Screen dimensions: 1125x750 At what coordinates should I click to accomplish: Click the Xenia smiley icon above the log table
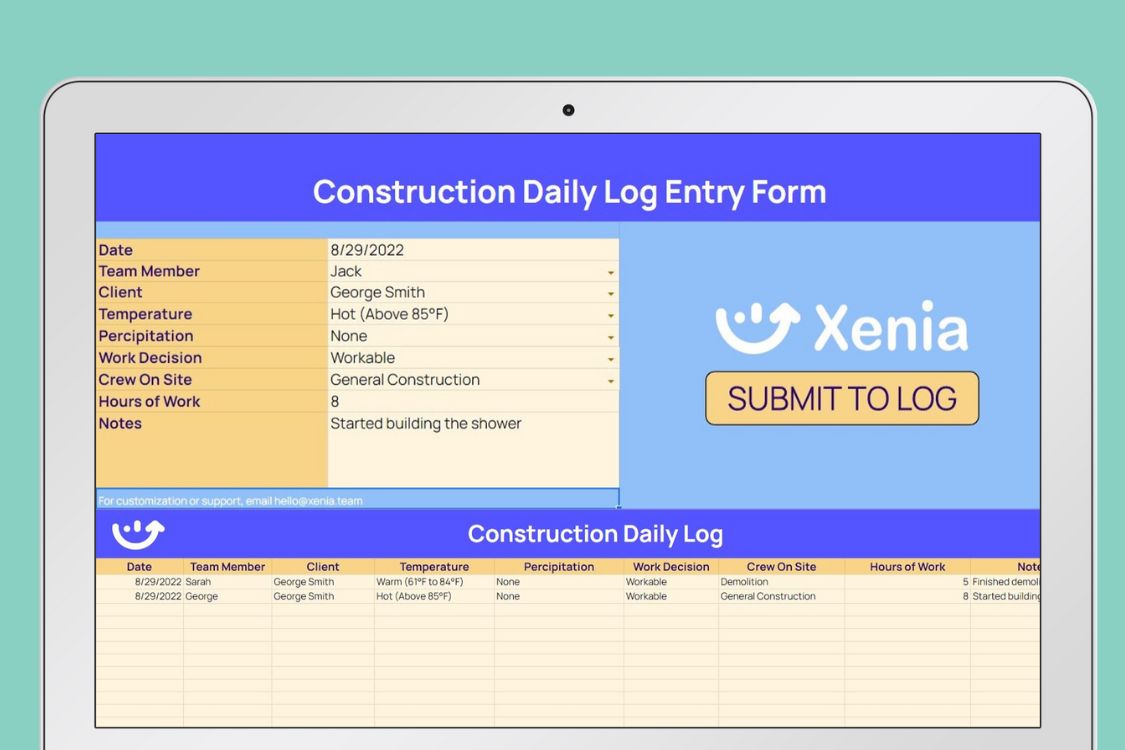point(137,533)
